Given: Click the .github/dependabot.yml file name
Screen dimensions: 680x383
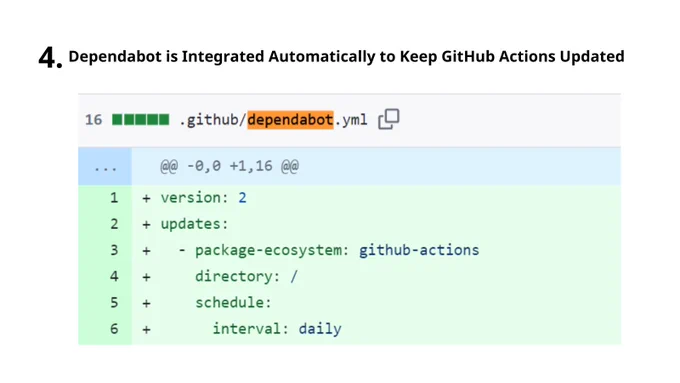Looking at the screenshot, I should 273,120.
